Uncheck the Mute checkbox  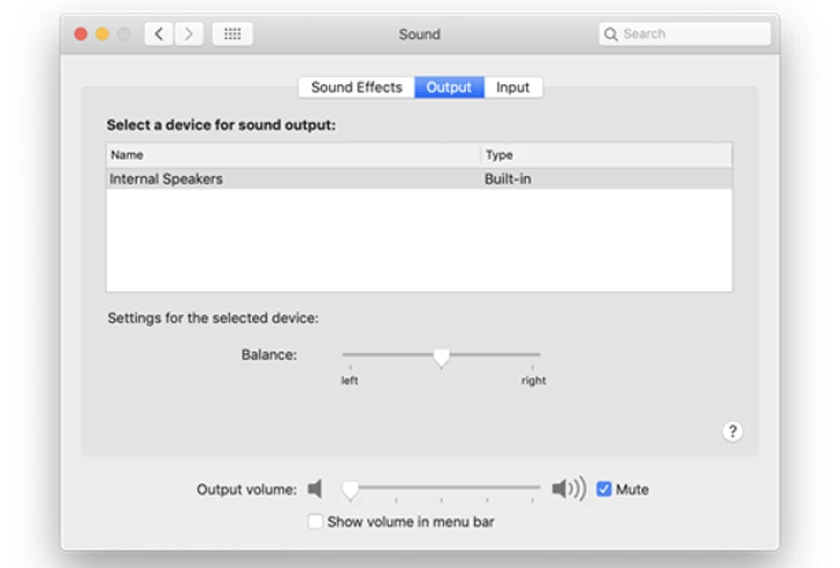click(x=604, y=489)
